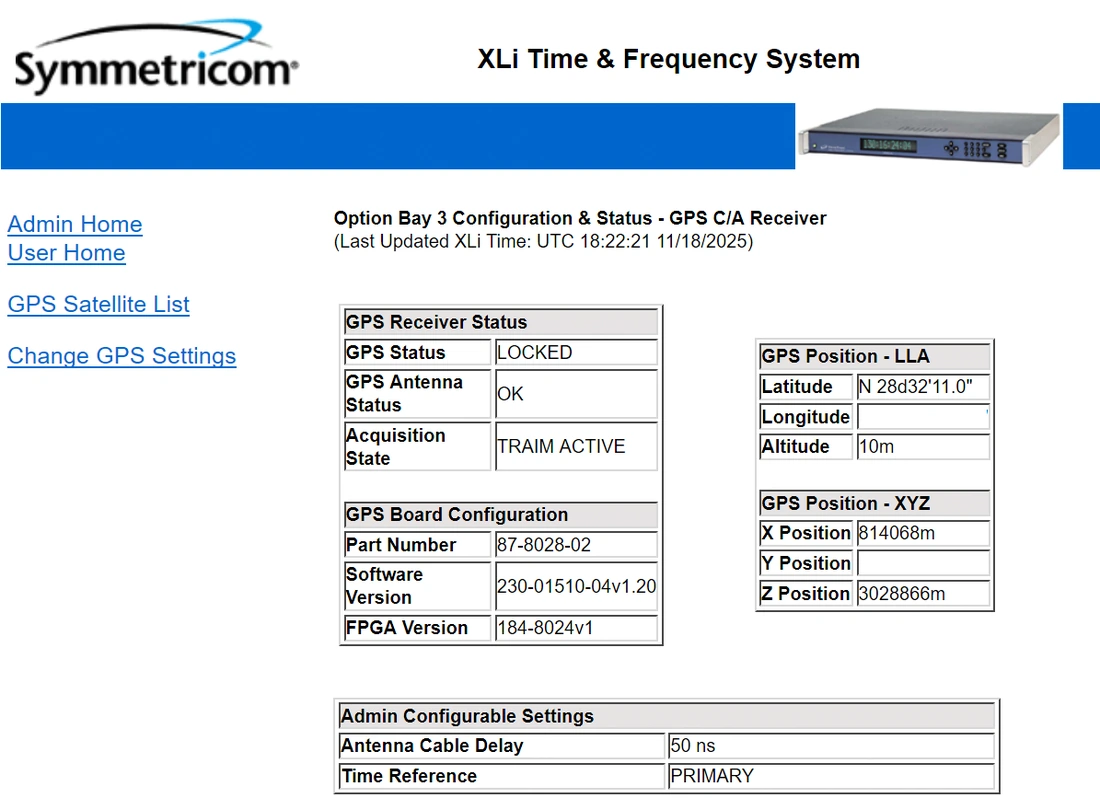Click the X Position value 814068m

coord(922,533)
